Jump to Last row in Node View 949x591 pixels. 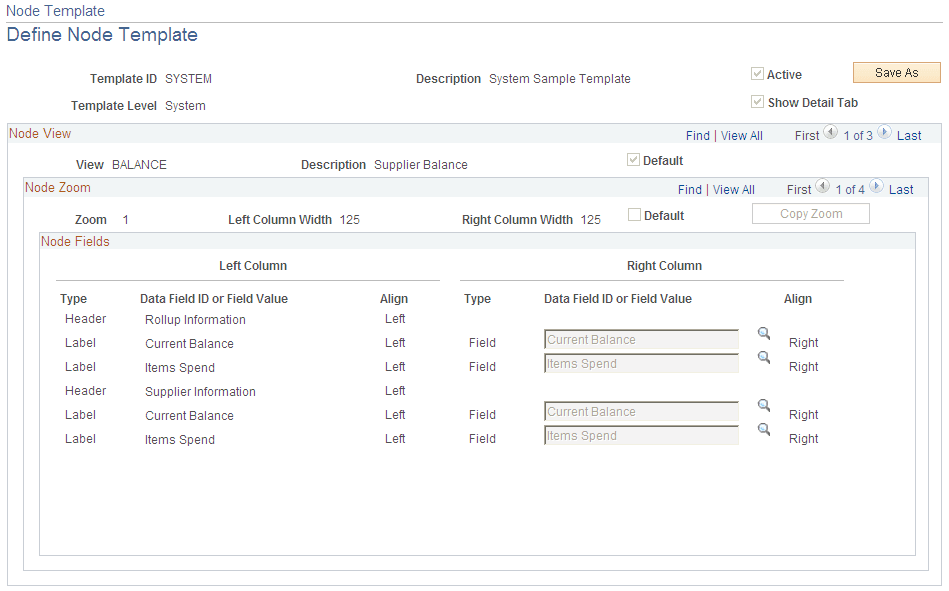(909, 136)
